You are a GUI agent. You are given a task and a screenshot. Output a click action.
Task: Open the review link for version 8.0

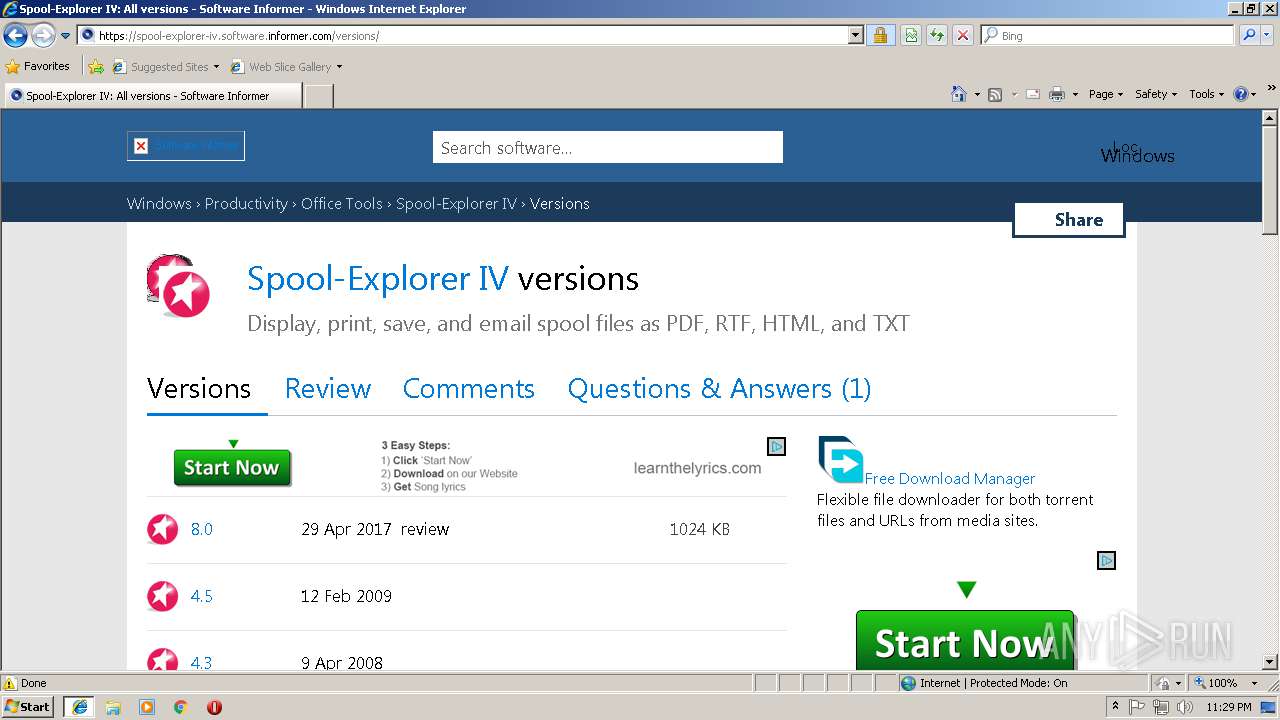(425, 529)
